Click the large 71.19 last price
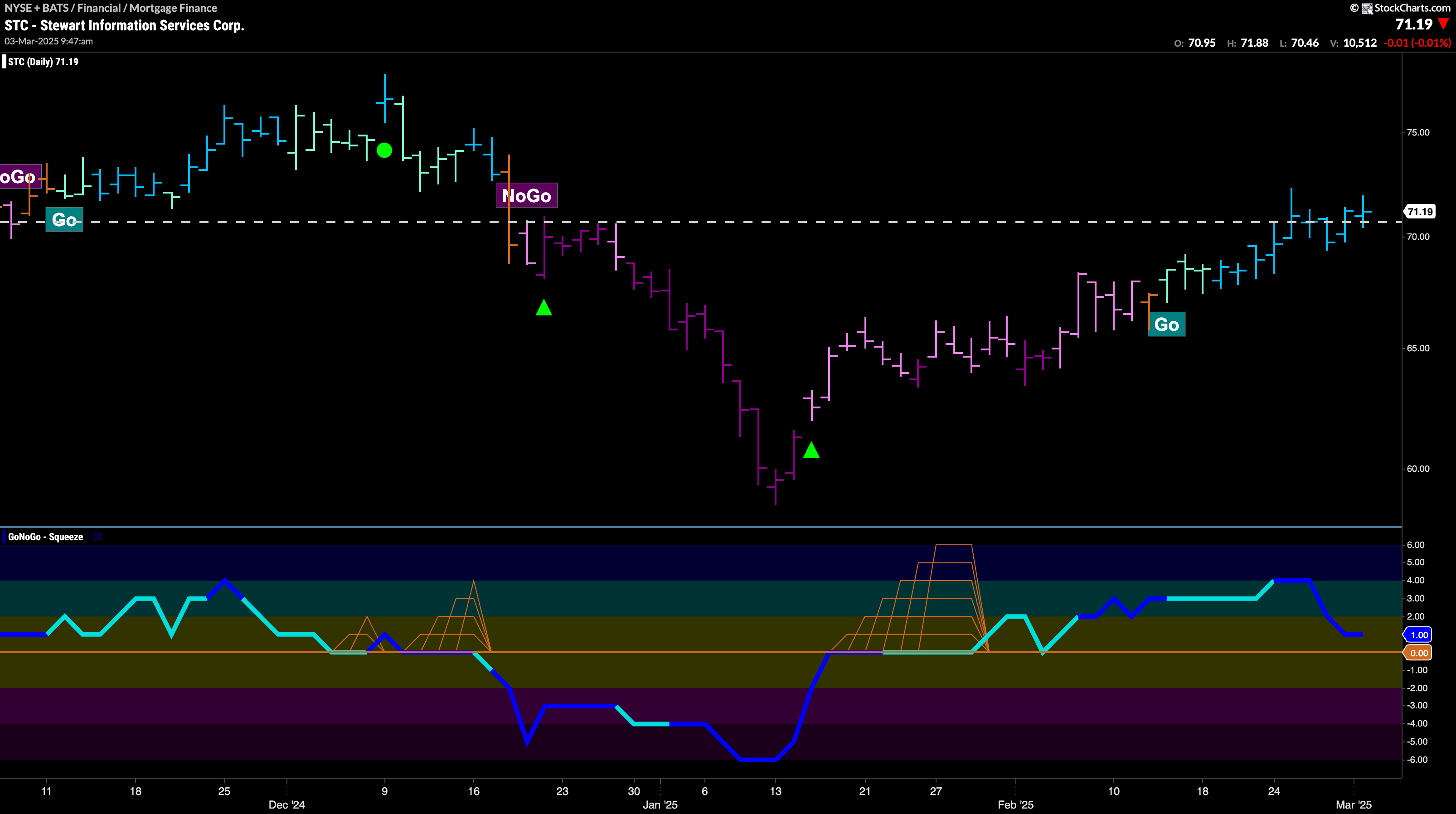1456x814 pixels. click(1413, 24)
